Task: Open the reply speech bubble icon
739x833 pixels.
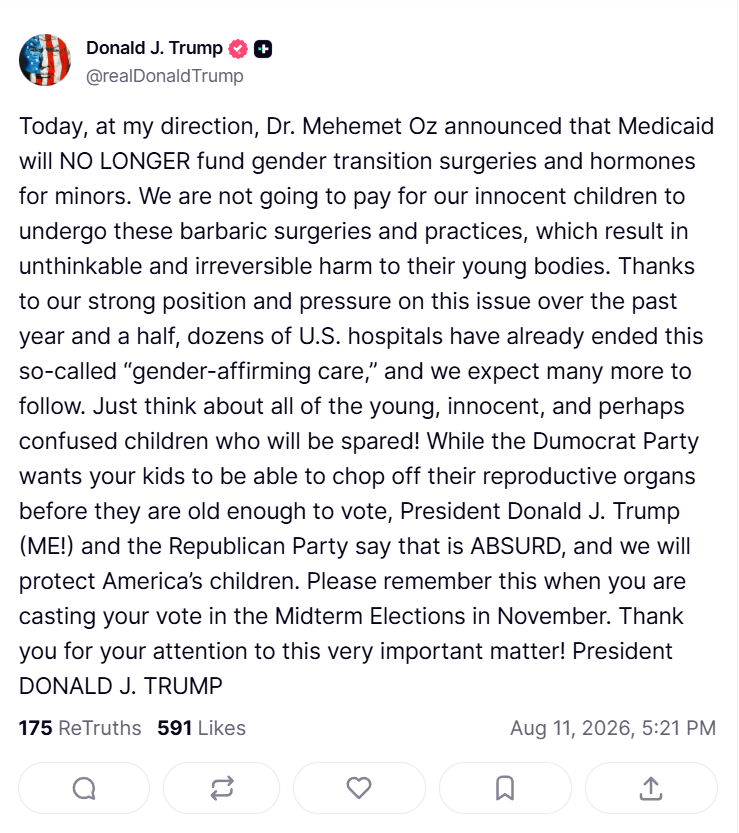Action: coord(84,788)
